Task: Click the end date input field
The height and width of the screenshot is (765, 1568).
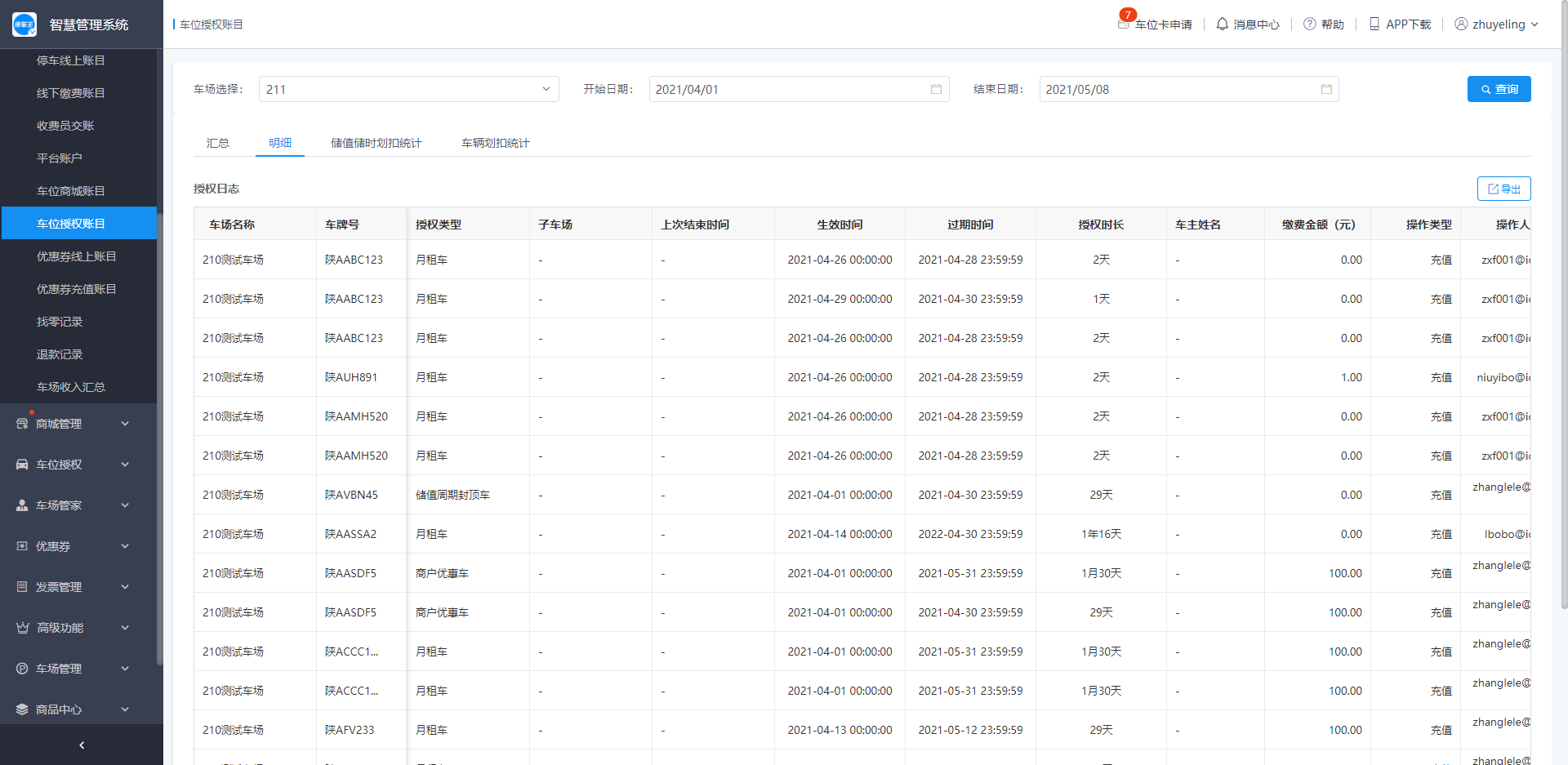Action: [x=1176, y=89]
